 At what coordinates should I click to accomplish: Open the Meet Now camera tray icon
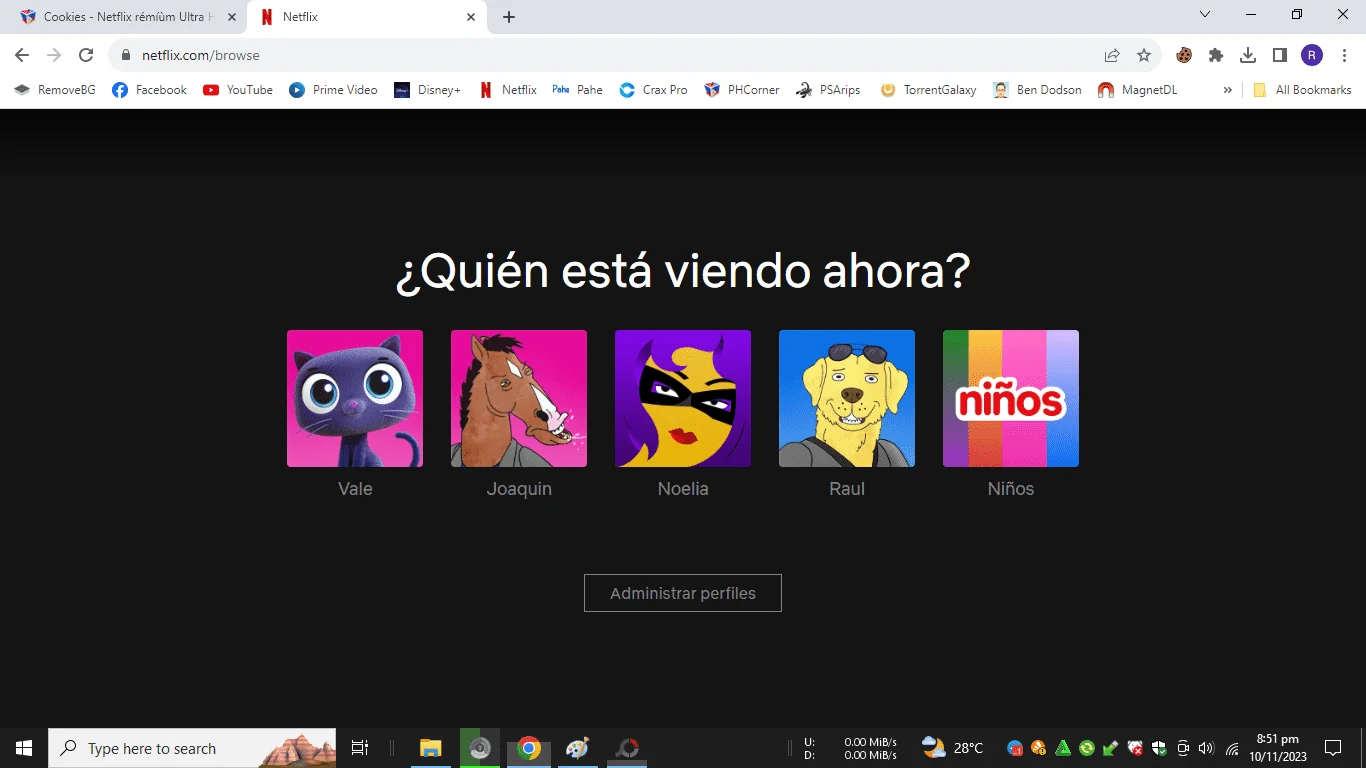point(1183,748)
